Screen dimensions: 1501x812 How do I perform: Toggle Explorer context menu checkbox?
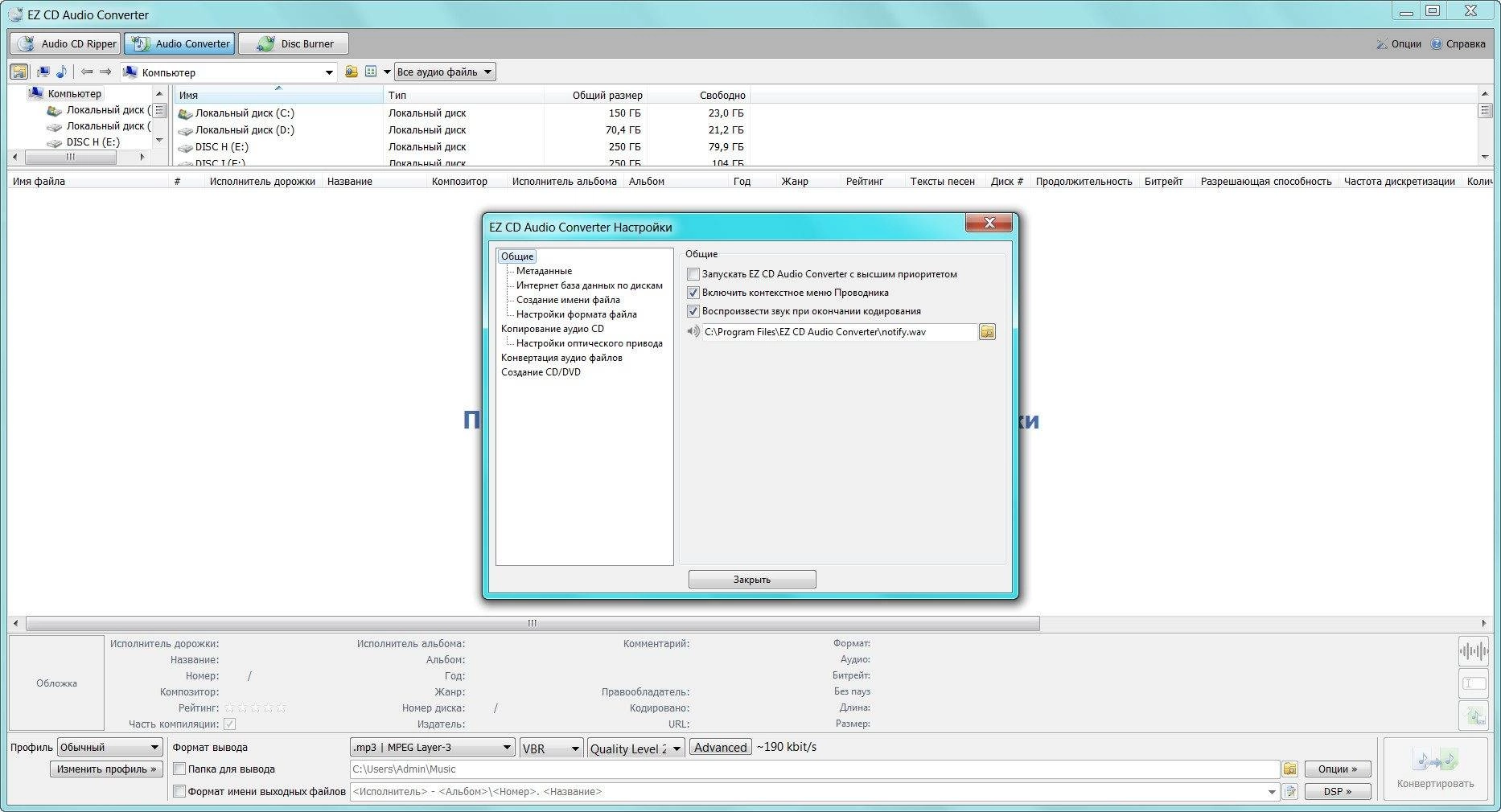[x=693, y=293]
